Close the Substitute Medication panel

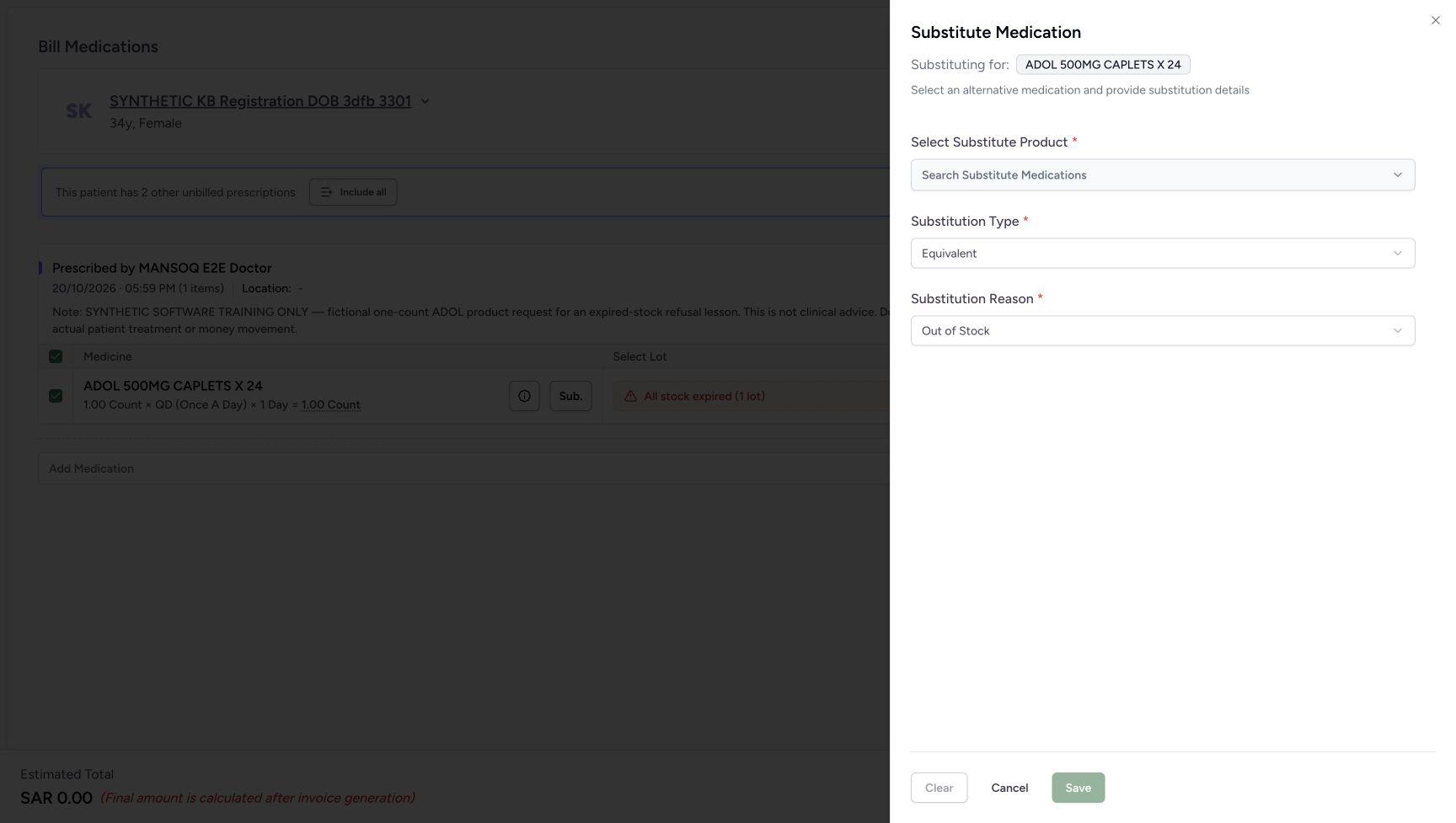click(1435, 20)
